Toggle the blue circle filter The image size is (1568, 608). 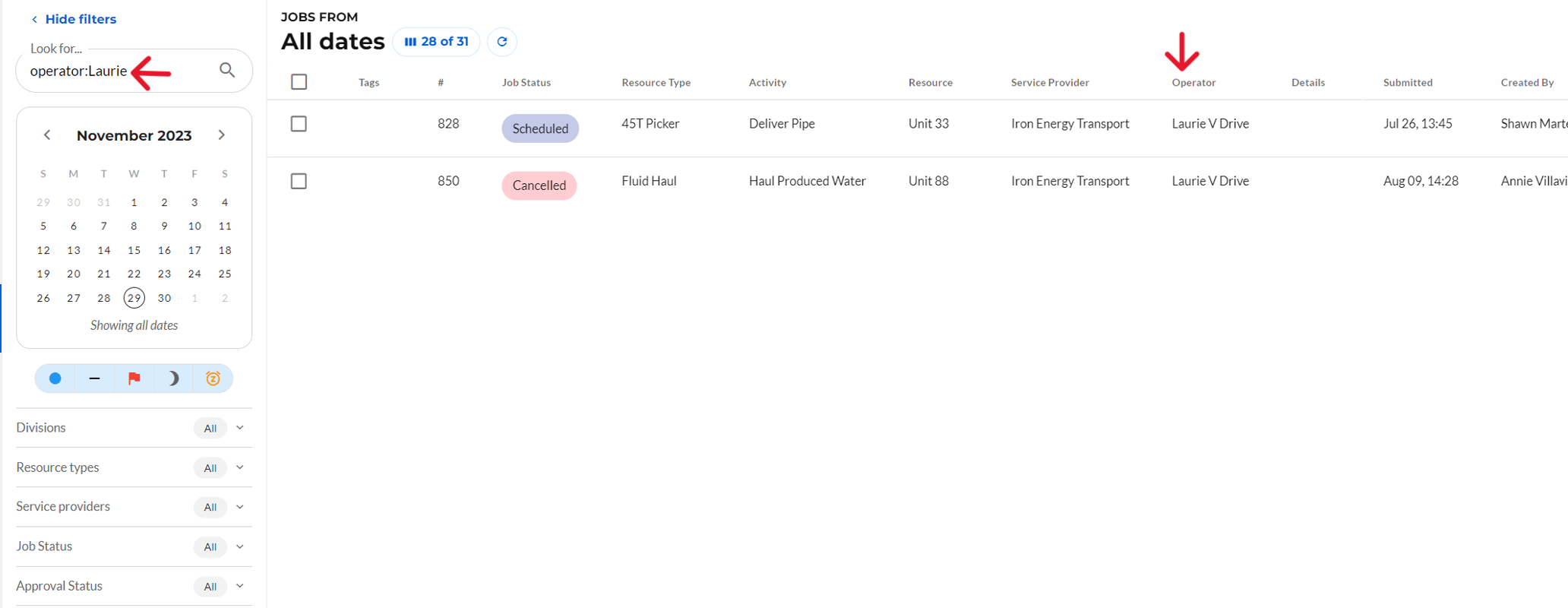[55, 378]
